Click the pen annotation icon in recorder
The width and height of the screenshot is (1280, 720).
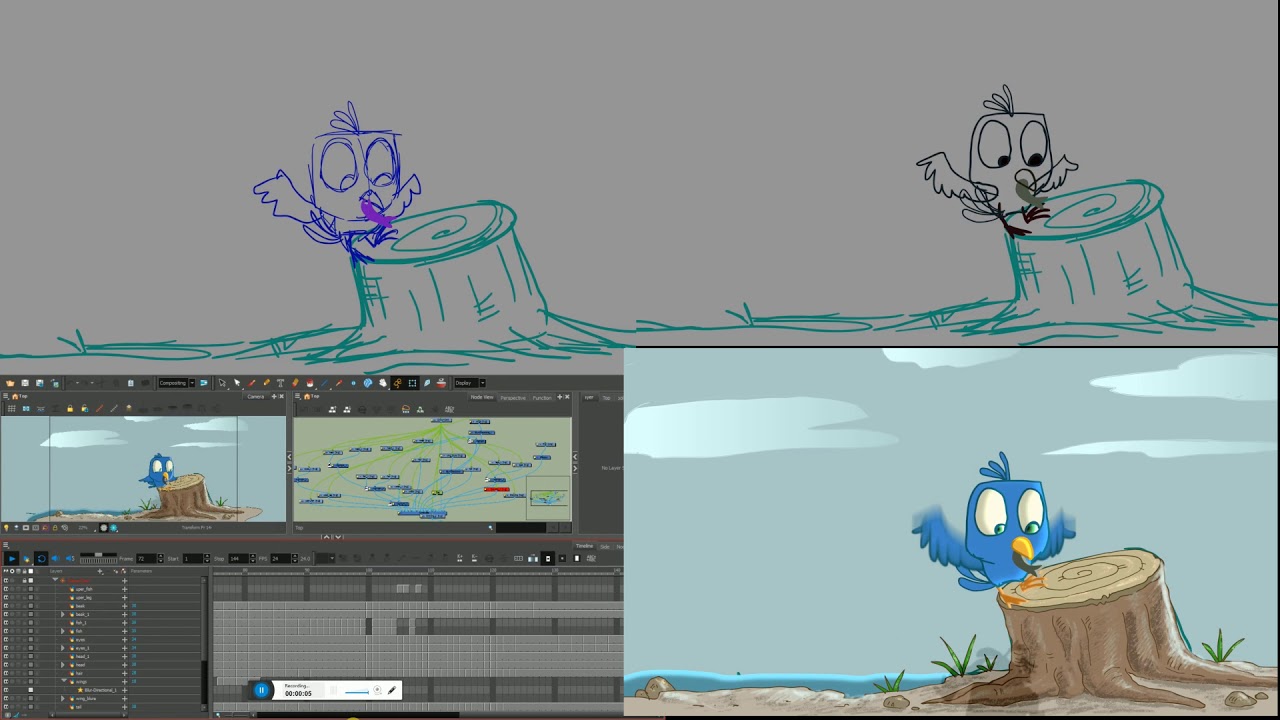coord(392,690)
